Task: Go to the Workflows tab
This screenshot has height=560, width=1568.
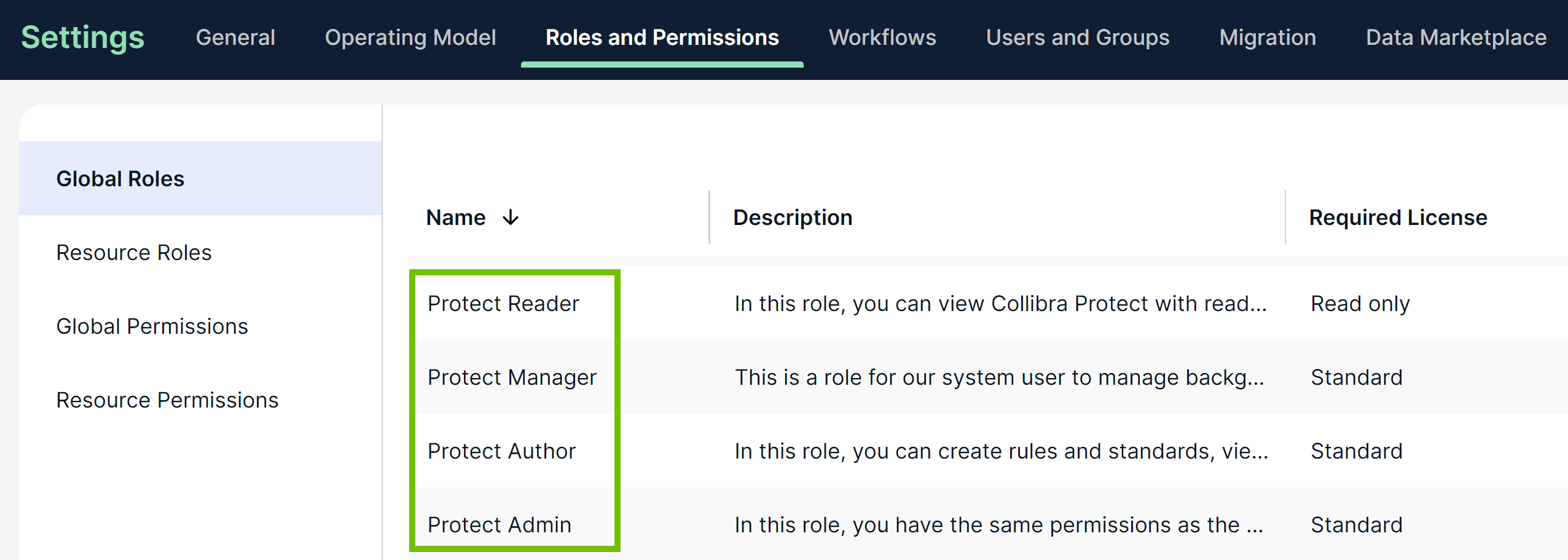Action: coord(882,37)
